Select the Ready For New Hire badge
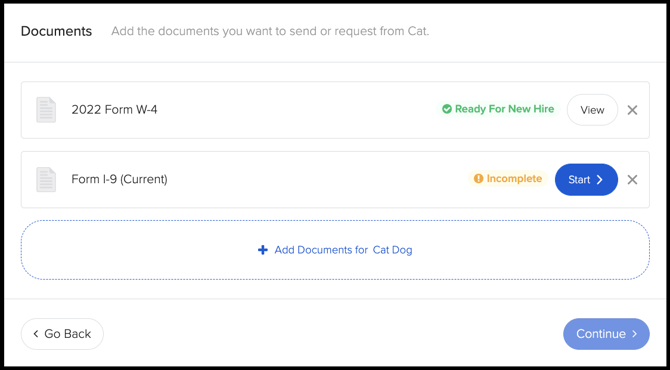 point(498,109)
